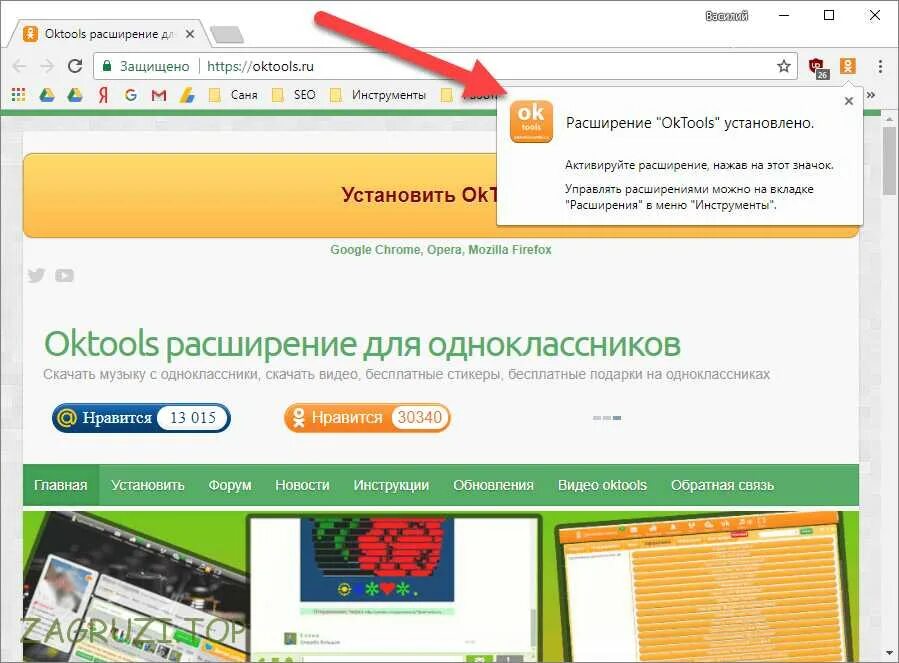Click the Mail.ru Нравится button

coord(141,418)
